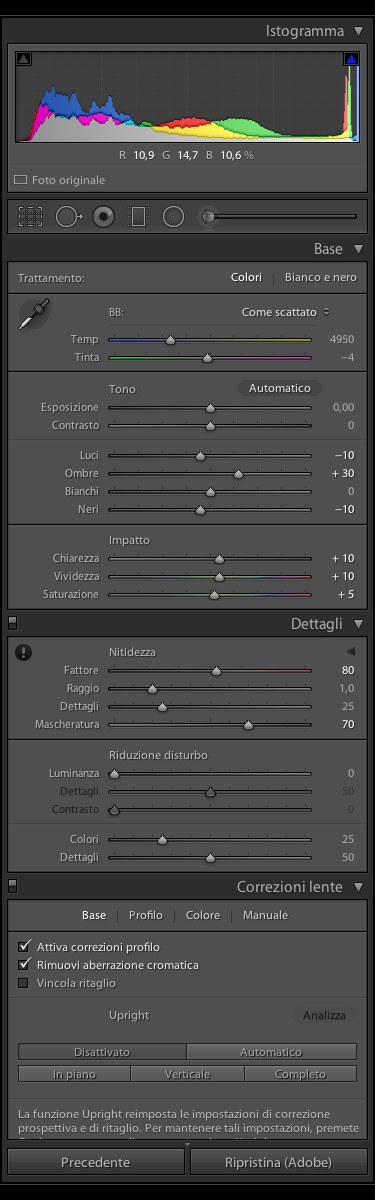Select the Radial Filter tool icon
The image size is (375, 1200).
point(173,216)
